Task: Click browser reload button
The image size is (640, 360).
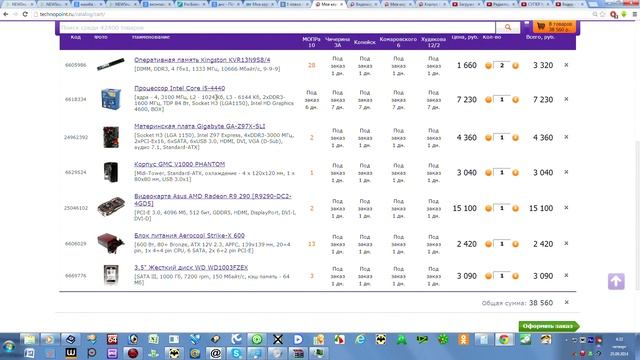Action: [x=25, y=14]
